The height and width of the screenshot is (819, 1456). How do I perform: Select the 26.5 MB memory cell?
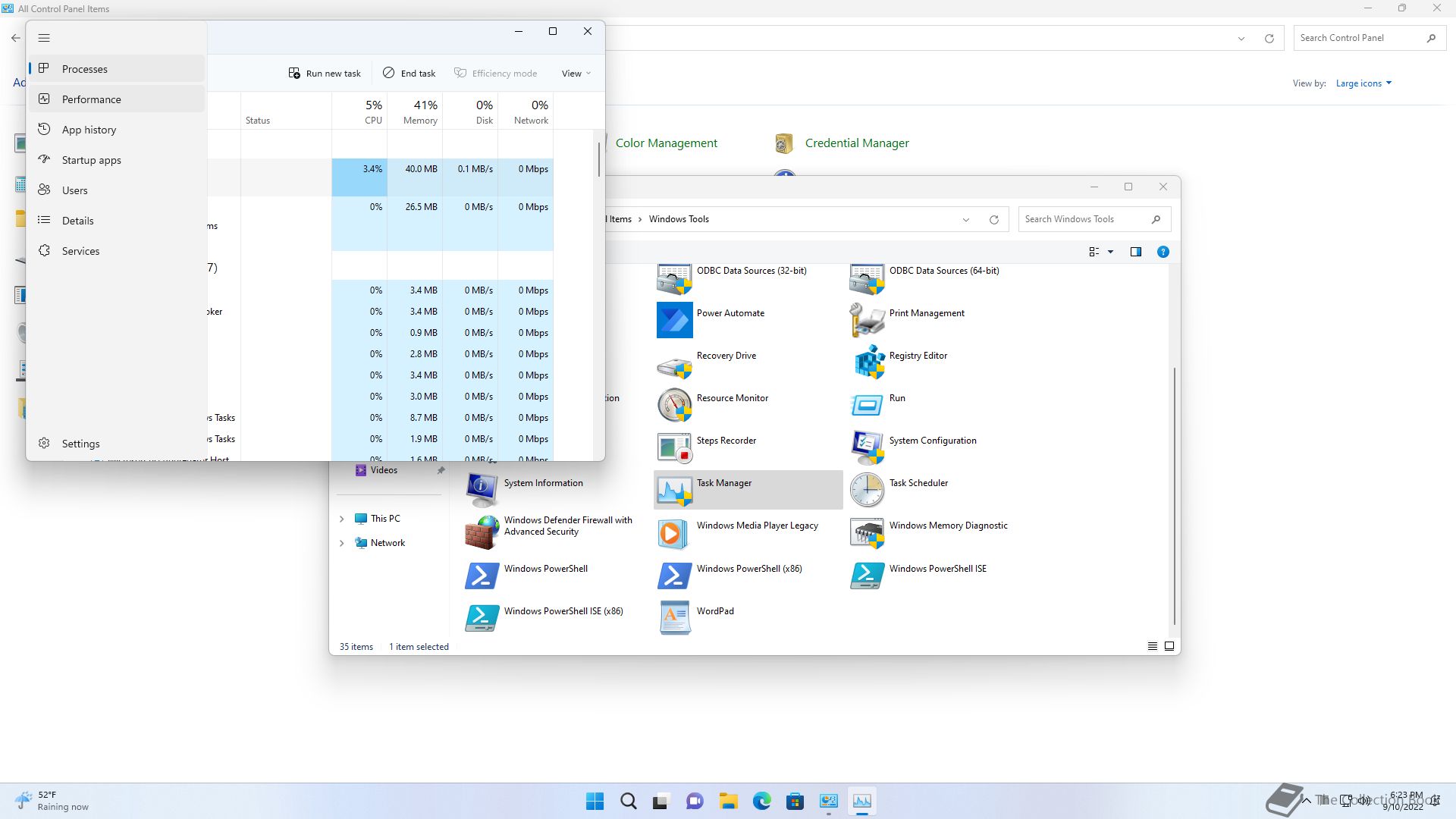click(415, 224)
